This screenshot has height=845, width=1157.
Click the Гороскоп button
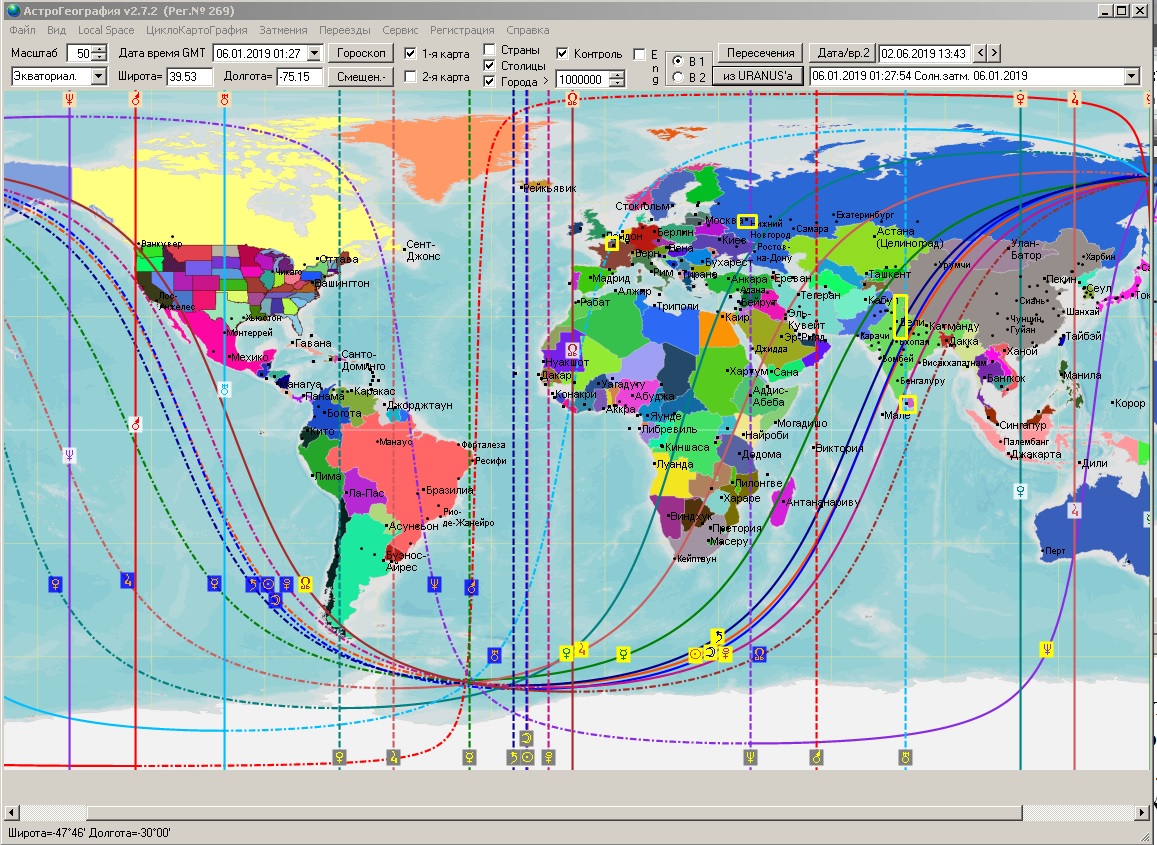[x=361, y=53]
